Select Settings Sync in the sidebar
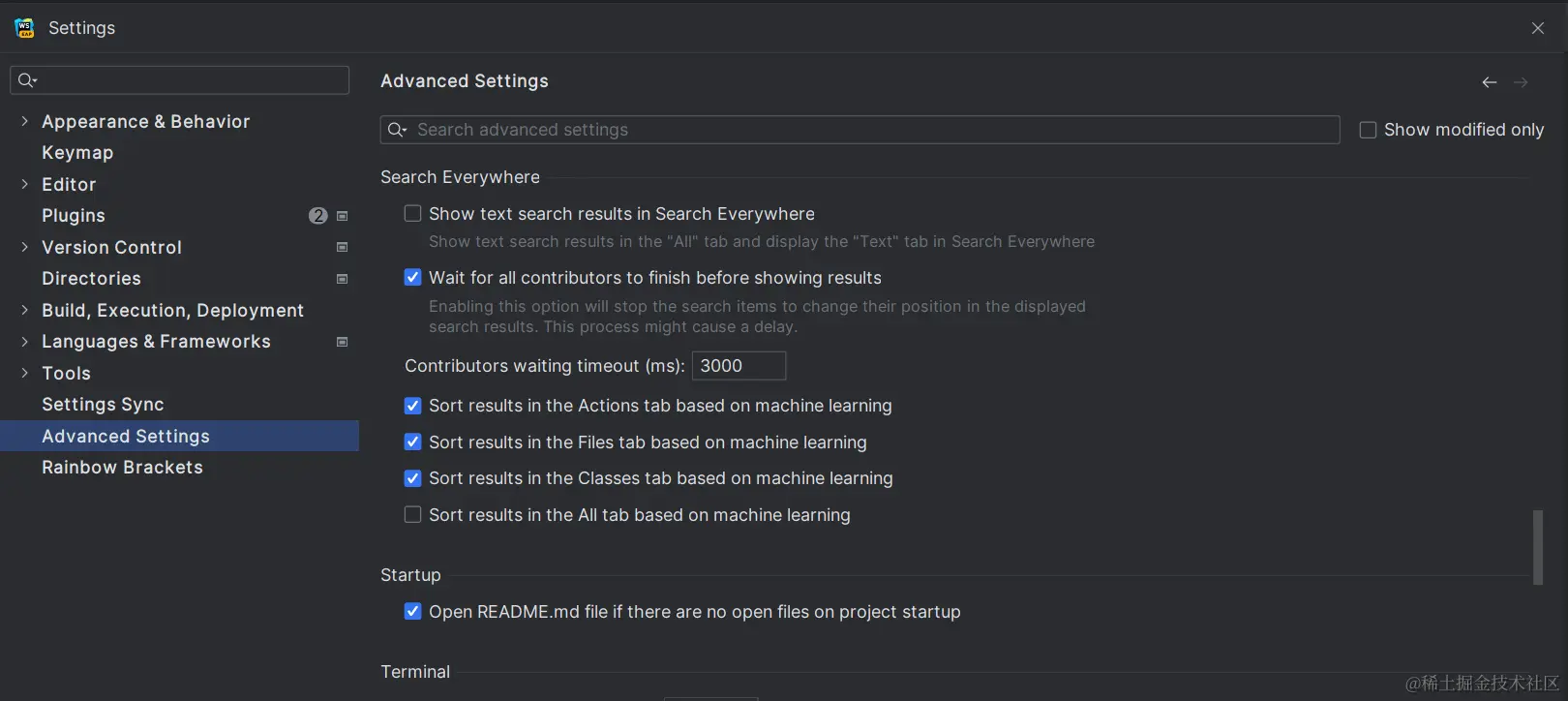Image resolution: width=1568 pixels, height=701 pixels. (103, 405)
